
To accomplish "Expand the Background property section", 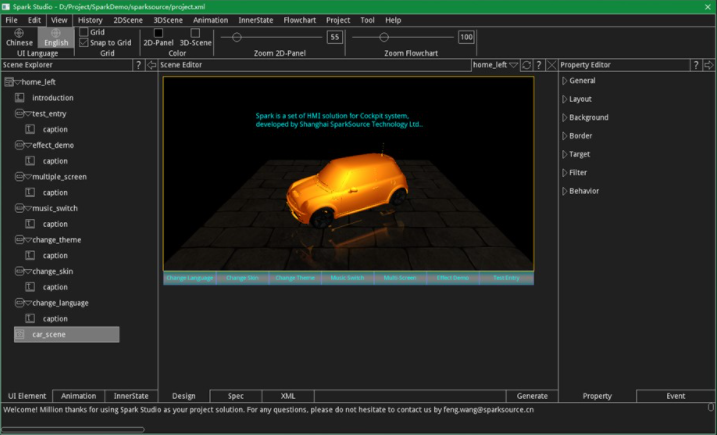I will (565, 118).
